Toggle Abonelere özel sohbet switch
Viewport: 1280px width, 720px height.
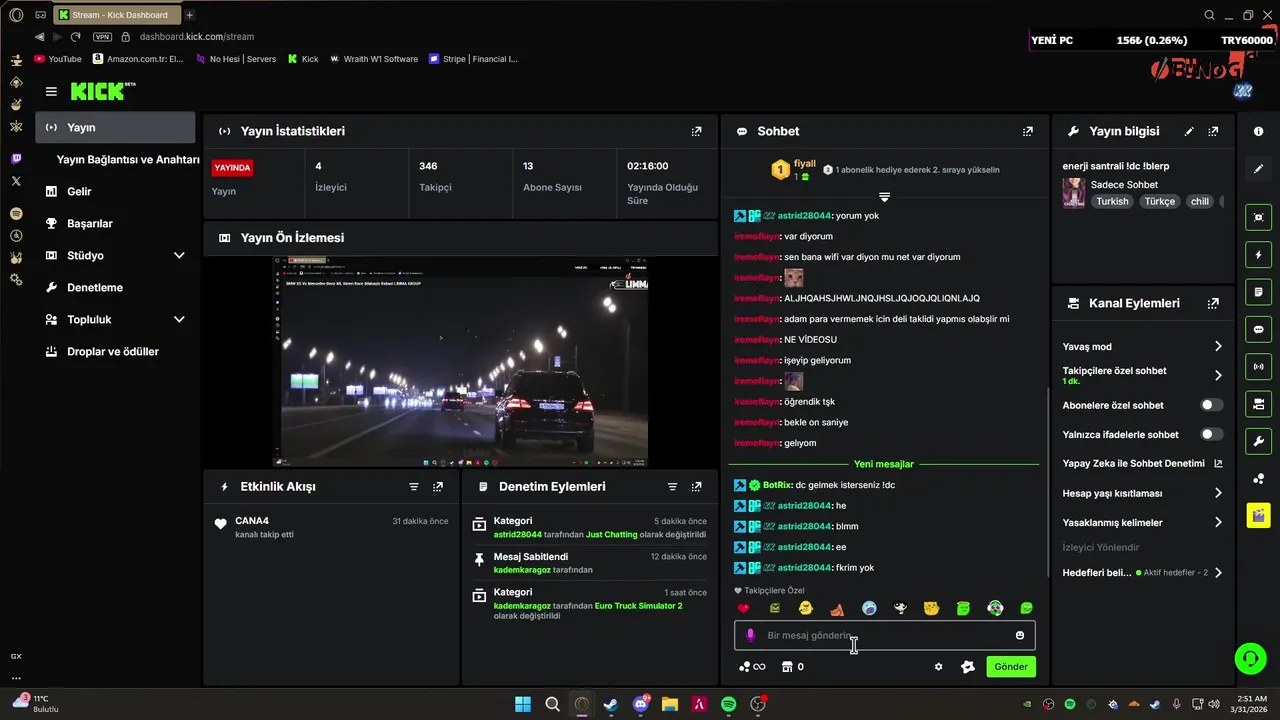click(x=1211, y=405)
